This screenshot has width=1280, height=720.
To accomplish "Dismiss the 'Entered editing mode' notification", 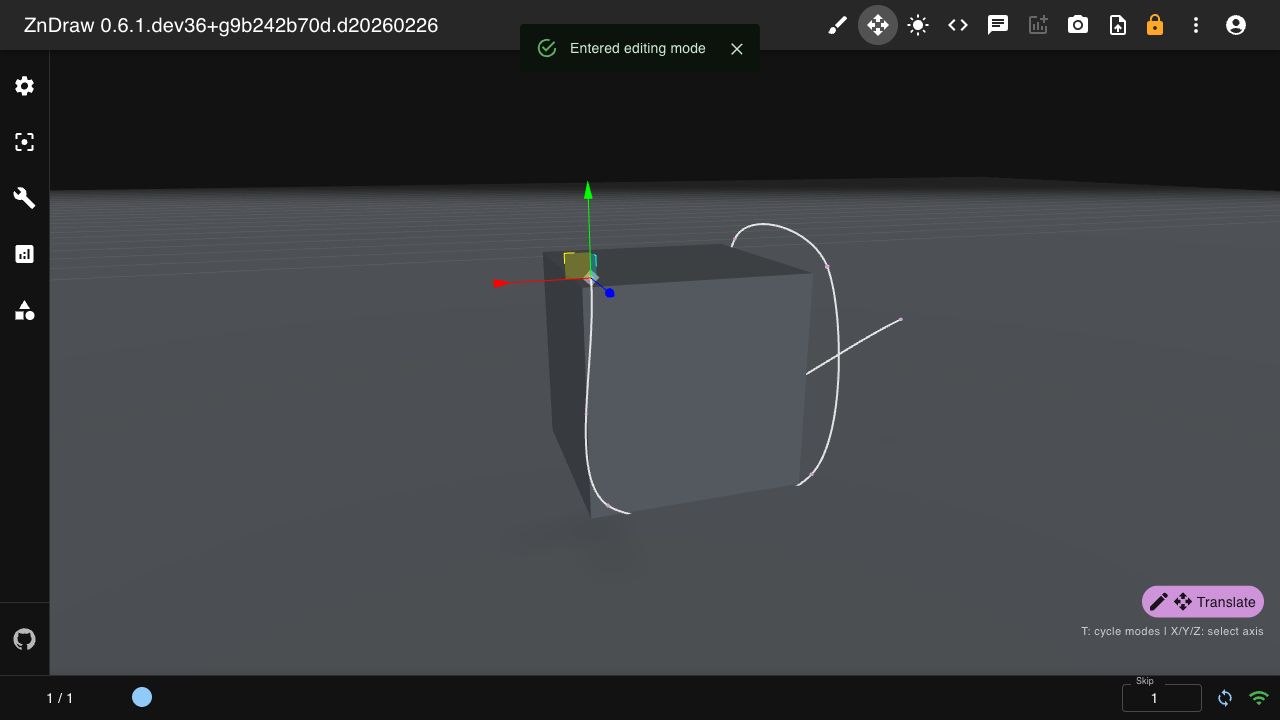I will click(737, 49).
